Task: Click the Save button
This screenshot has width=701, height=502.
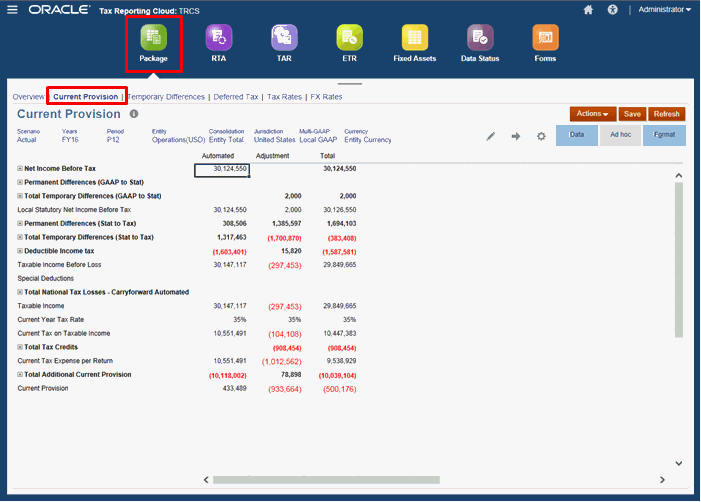Action: (x=632, y=114)
